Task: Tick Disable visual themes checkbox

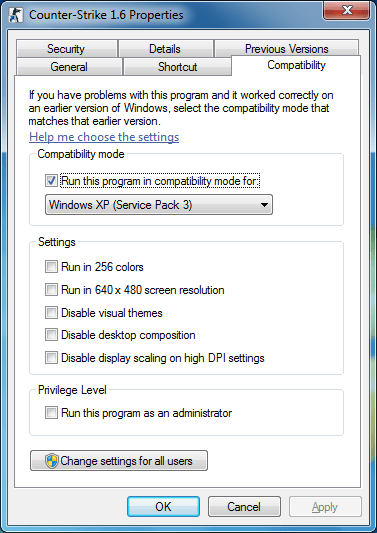Action: (x=51, y=313)
